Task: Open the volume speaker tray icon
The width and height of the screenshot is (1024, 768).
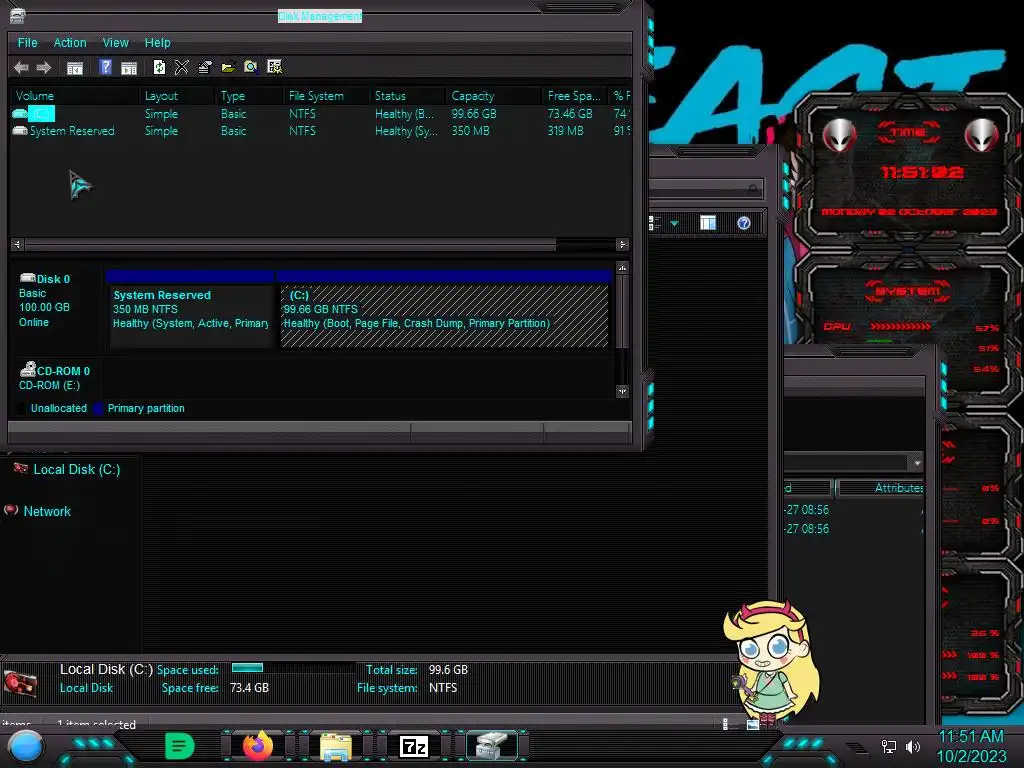Action: tap(913, 746)
